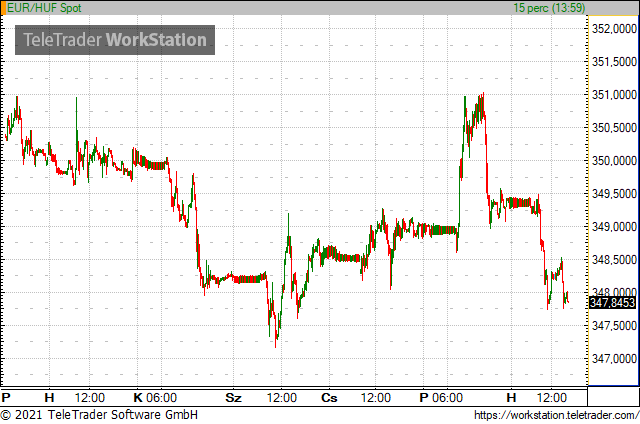Click the 350,5000 price axis label

(x=614, y=128)
